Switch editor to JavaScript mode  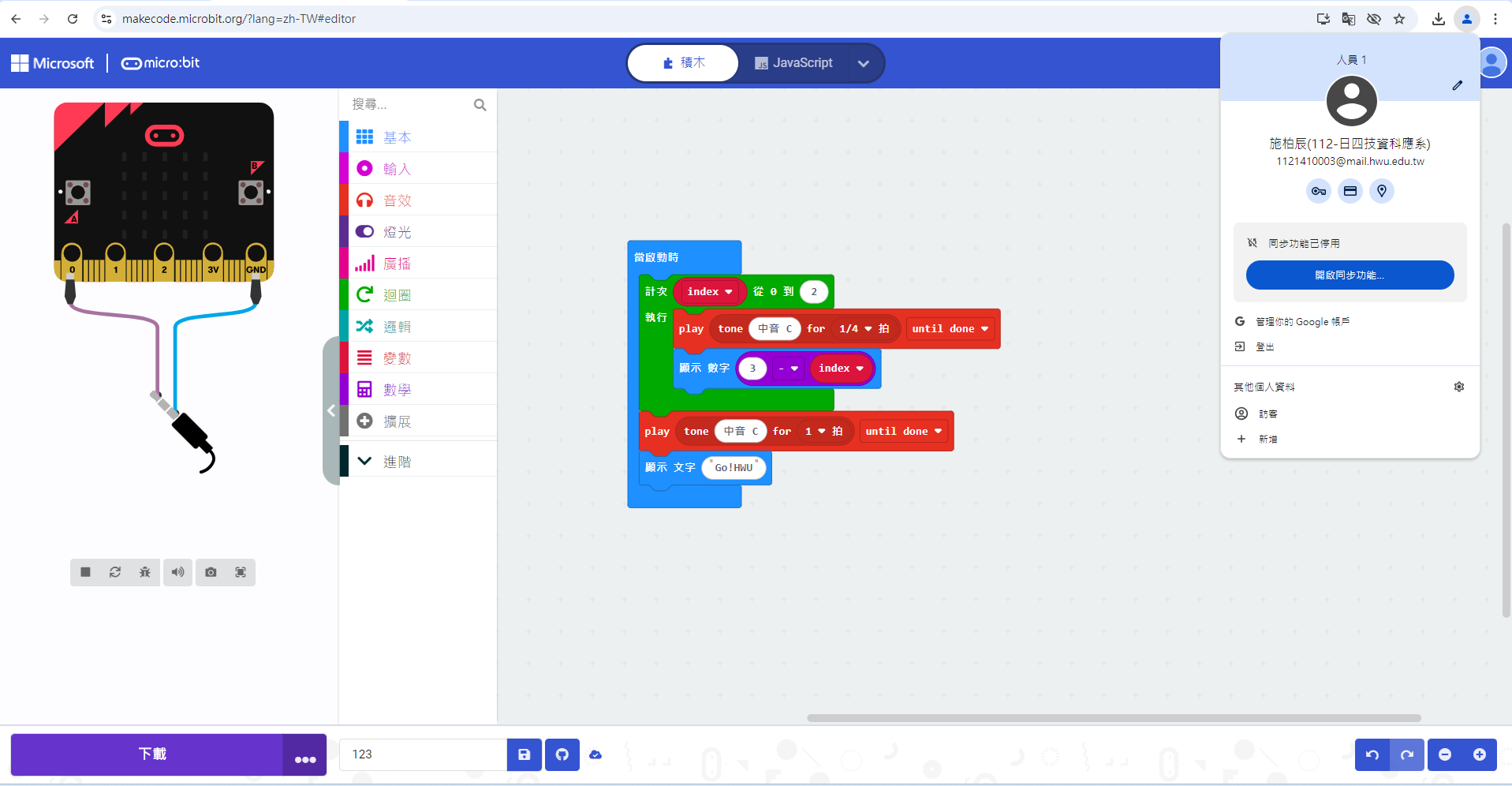coord(793,63)
